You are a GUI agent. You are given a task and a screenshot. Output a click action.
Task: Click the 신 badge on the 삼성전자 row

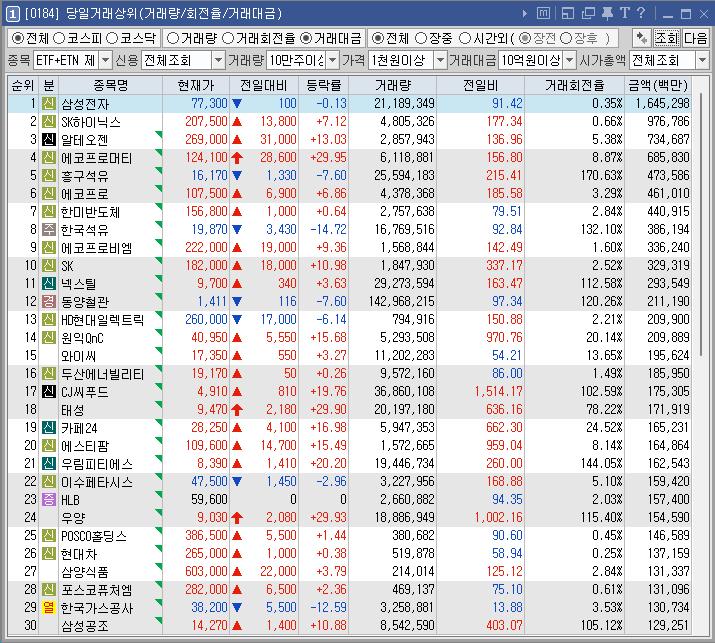pos(49,104)
